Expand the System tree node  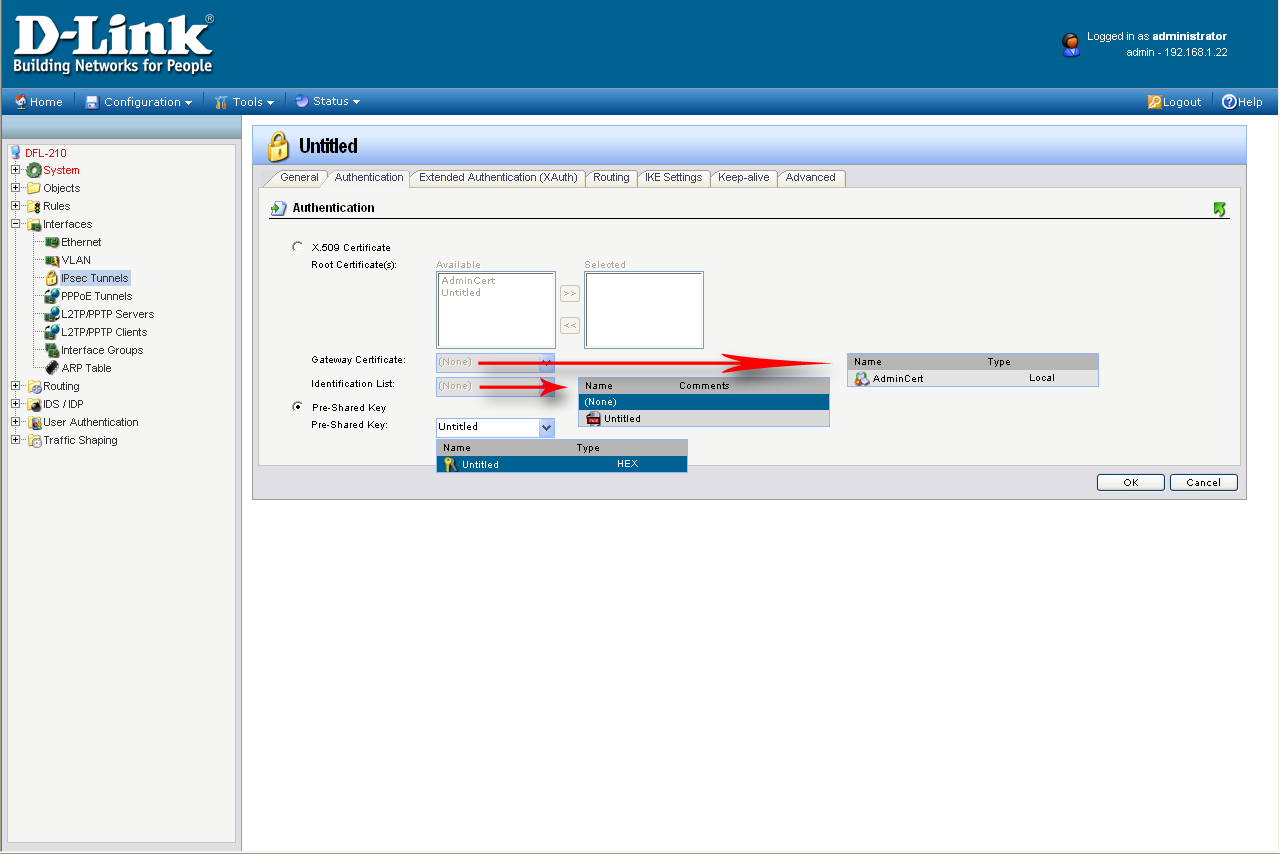coord(16,170)
